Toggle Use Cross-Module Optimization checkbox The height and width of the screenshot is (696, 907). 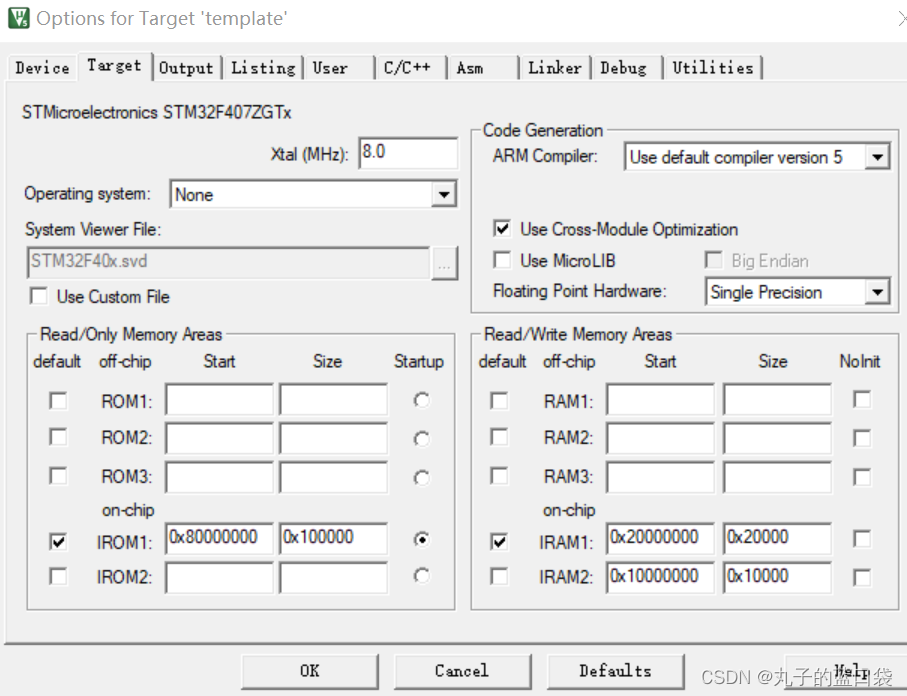point(502,229)
